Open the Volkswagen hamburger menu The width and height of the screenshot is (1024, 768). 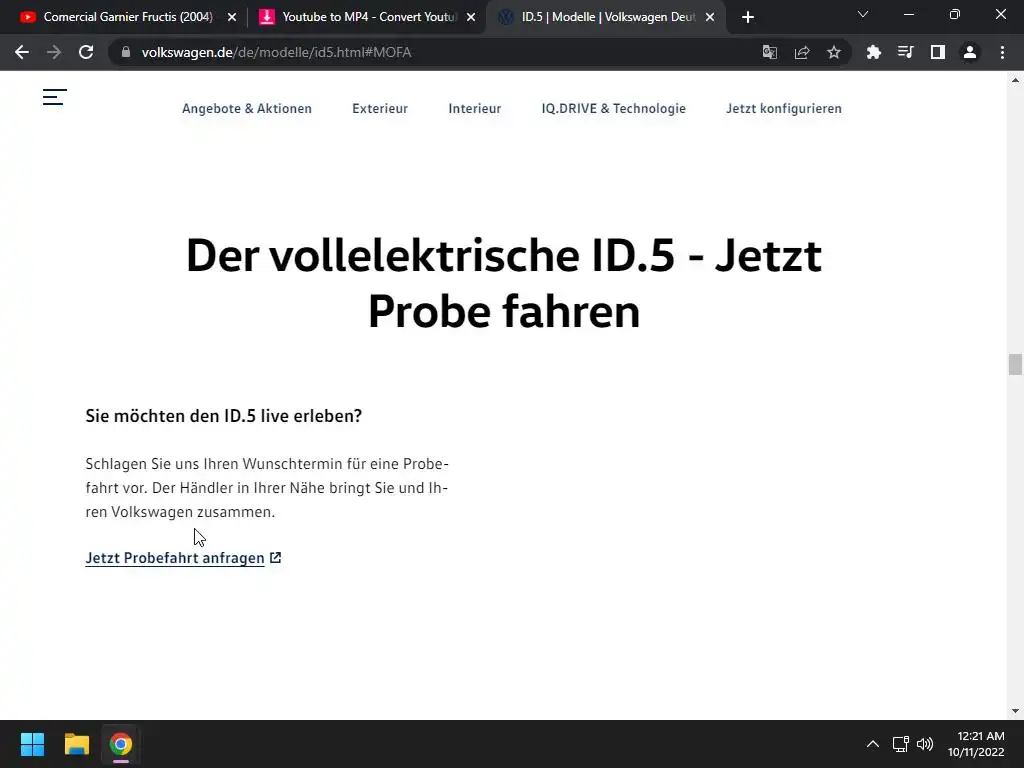(55, 97)
